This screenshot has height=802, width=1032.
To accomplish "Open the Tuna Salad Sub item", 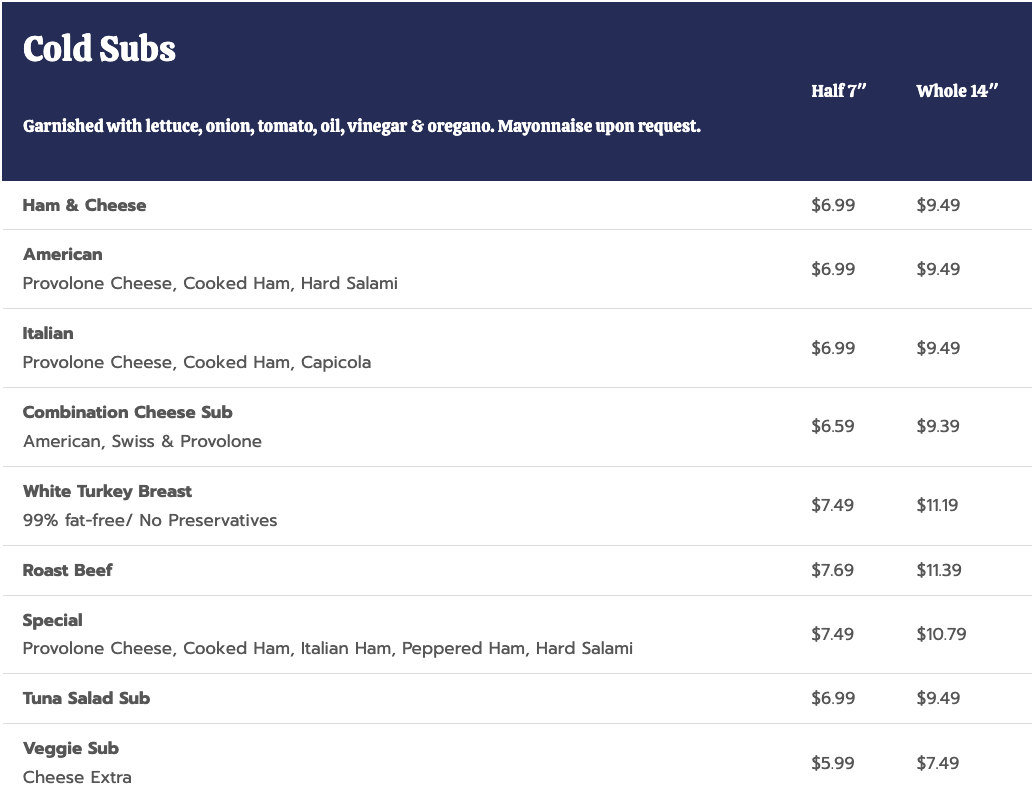I will pyautogui.click(x=86, y=698).
